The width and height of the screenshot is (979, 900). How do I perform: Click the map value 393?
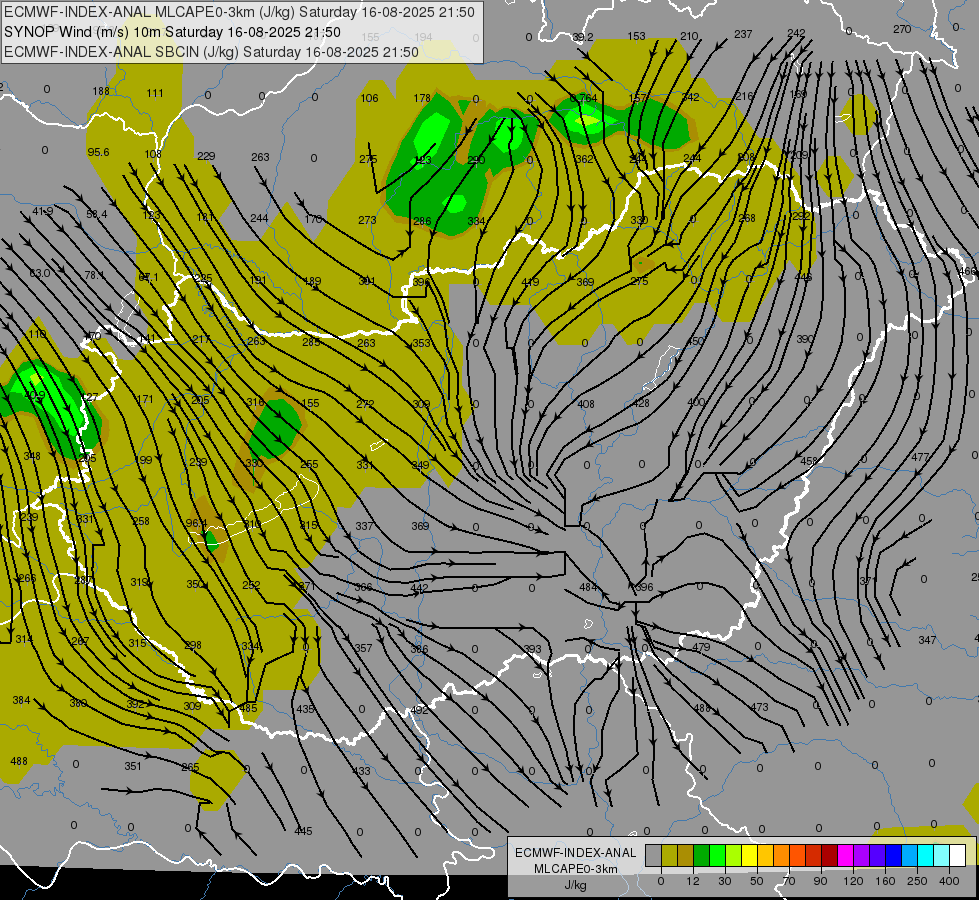coord(533,650)
